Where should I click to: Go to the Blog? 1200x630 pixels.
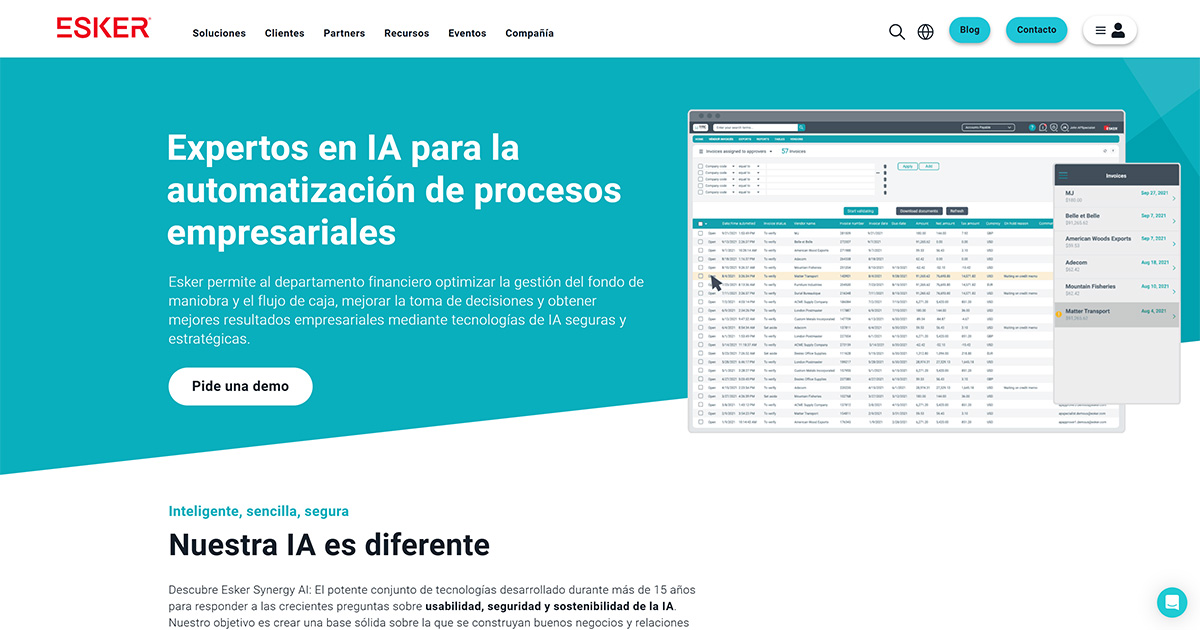(970, 30)
